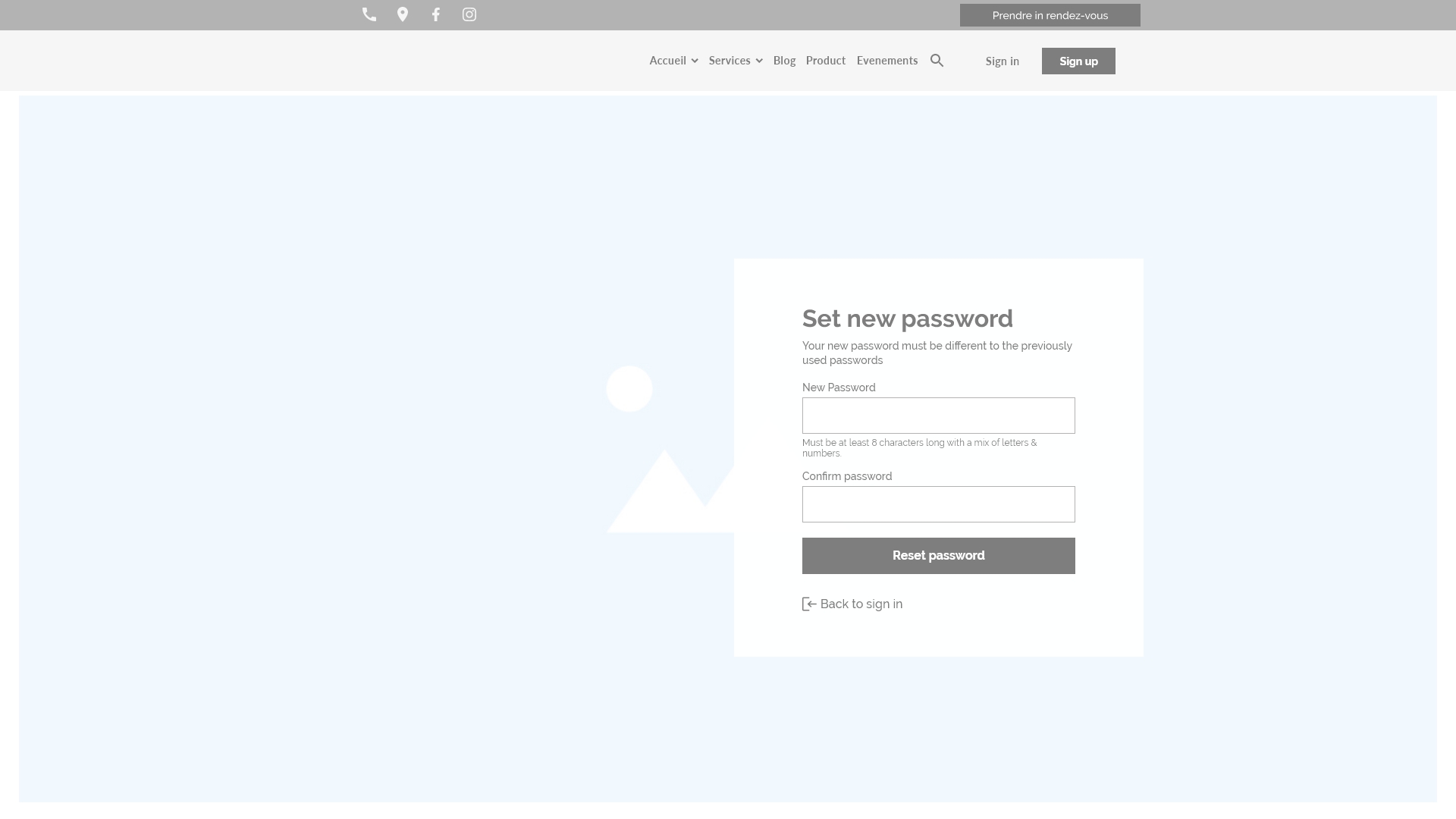The image size is (1456, 819).
Task: Click the phone icon in the header
Action: click(369, 14)
